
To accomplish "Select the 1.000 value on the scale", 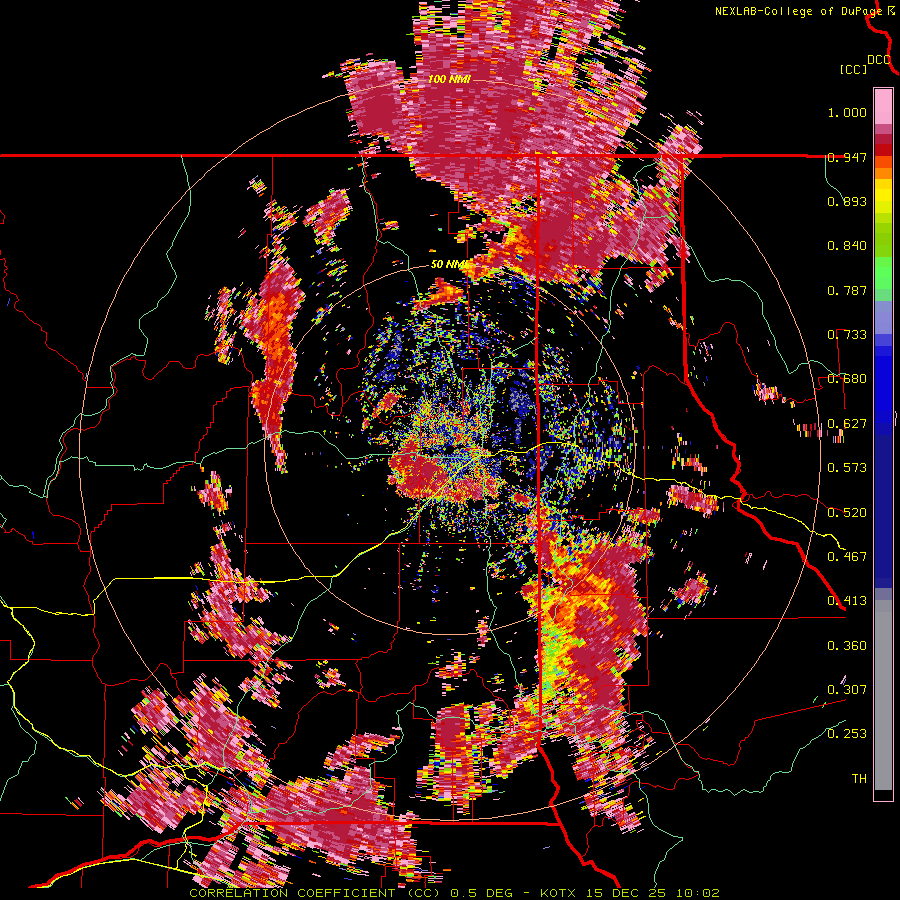I will point(847,112).
